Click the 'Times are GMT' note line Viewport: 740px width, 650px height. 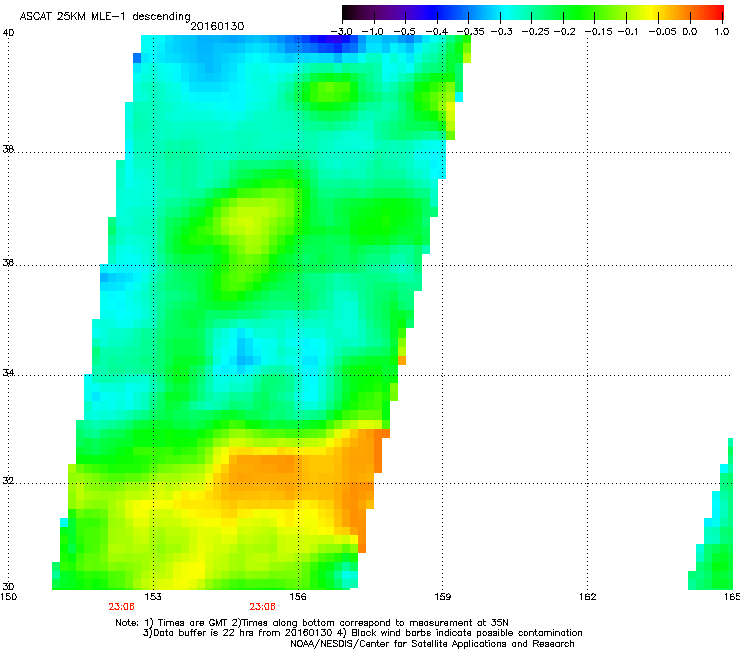[312, 623]
